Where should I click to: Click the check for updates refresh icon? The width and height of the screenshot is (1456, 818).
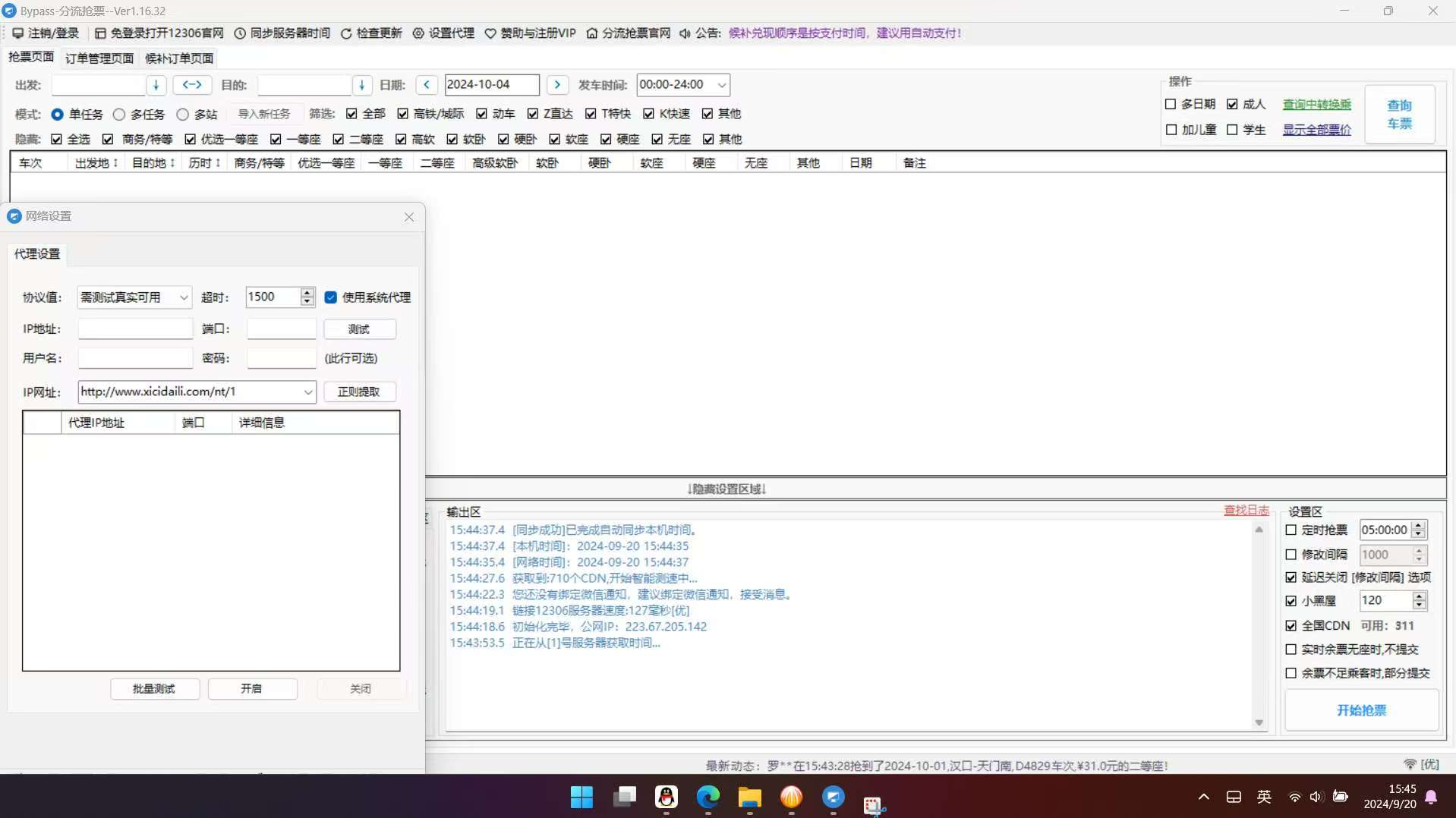(x=346, y=33)
